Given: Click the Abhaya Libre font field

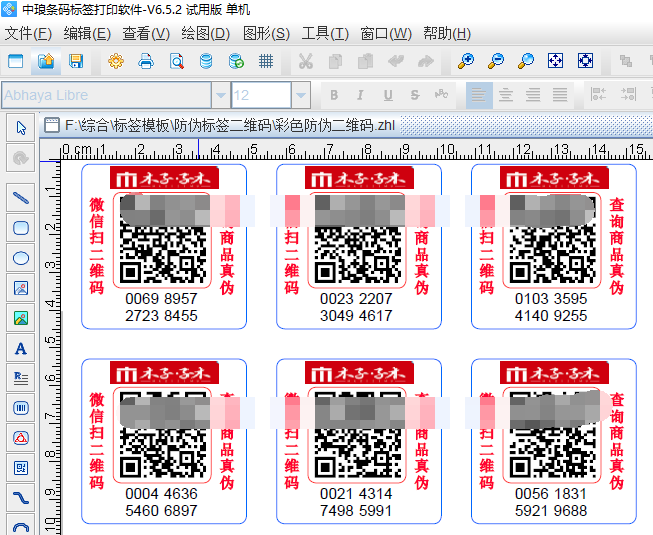Looking at the screenshot, I should [107, 95].
